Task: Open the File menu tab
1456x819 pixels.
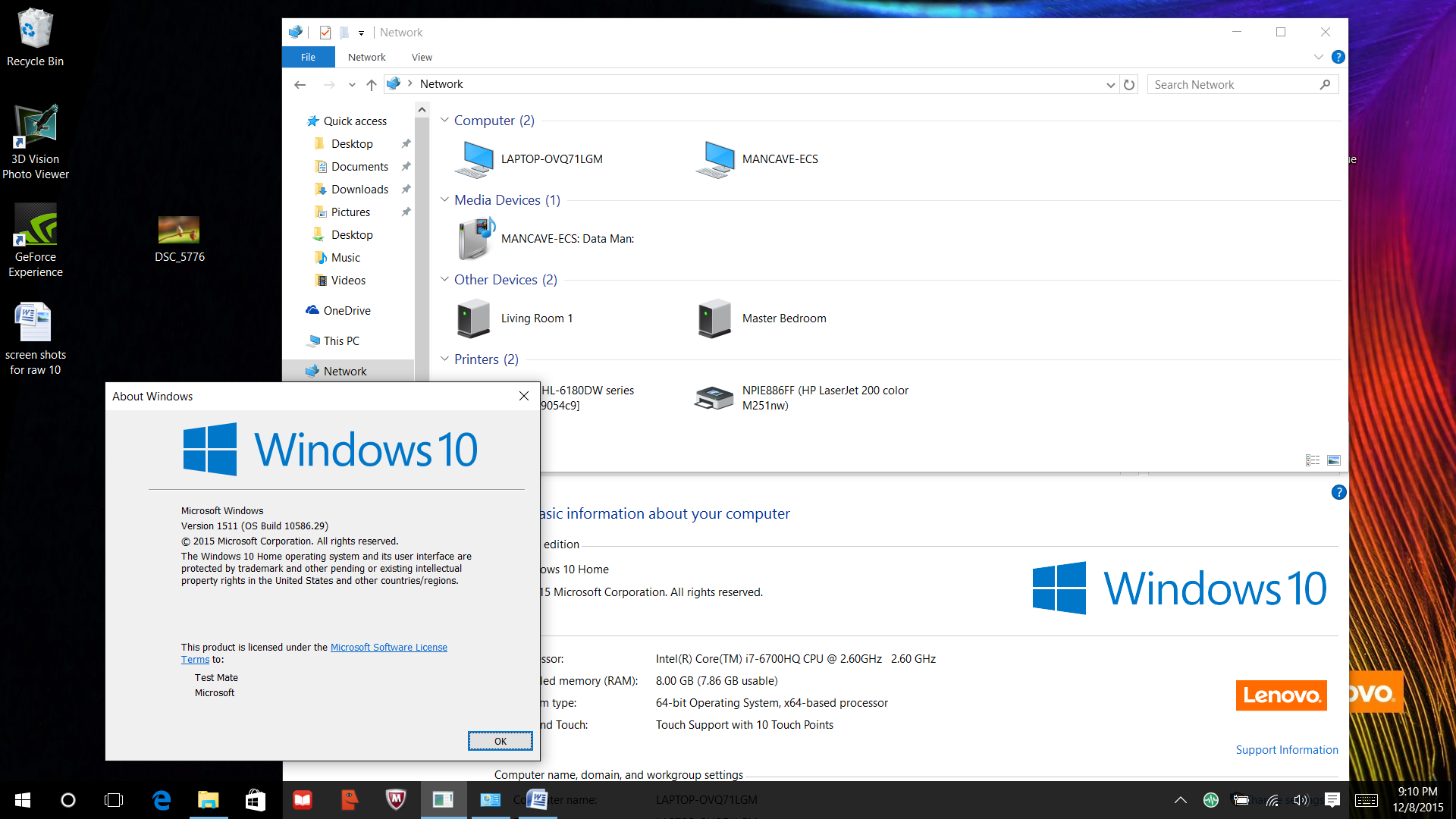Action: point(308,57)
